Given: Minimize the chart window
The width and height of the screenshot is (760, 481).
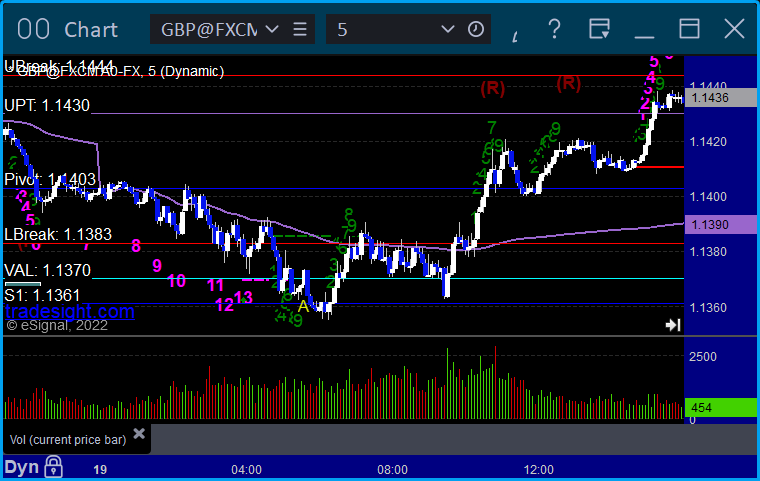Looking at the screenshot, I should 644,36.
